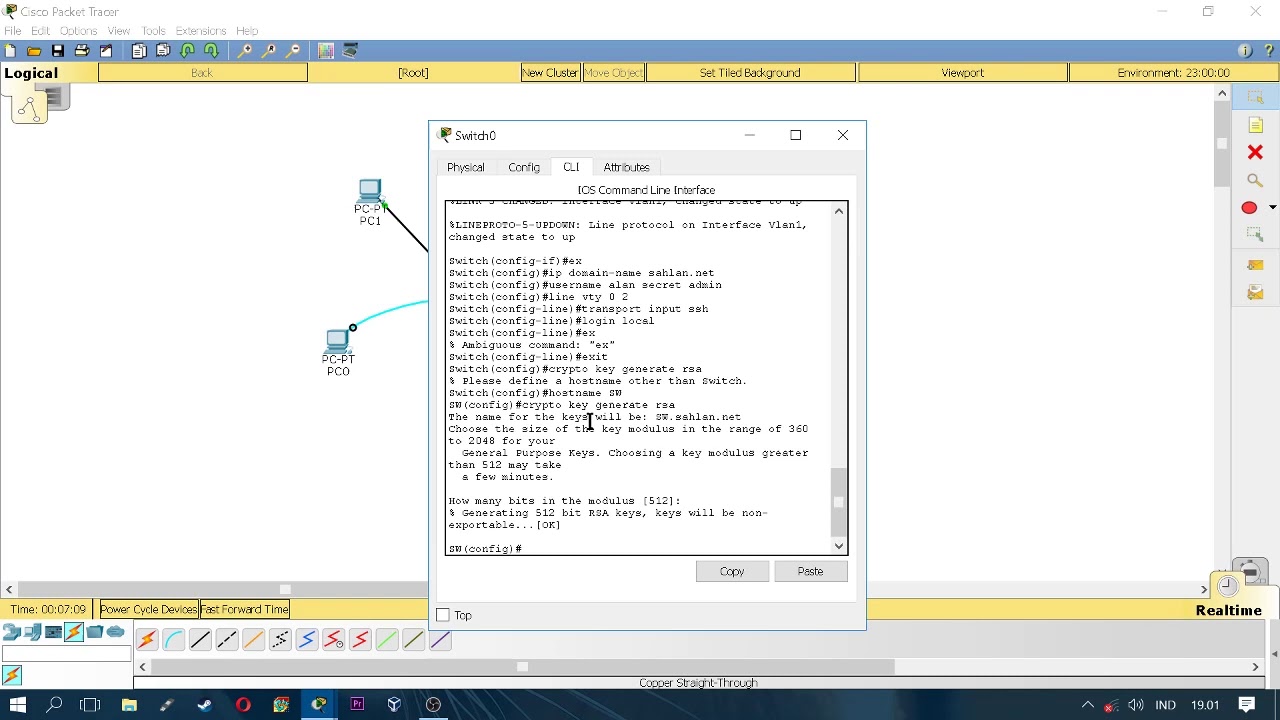
Task: Click the Select tool in right toolbar
Action: (x=1256, y=97)
